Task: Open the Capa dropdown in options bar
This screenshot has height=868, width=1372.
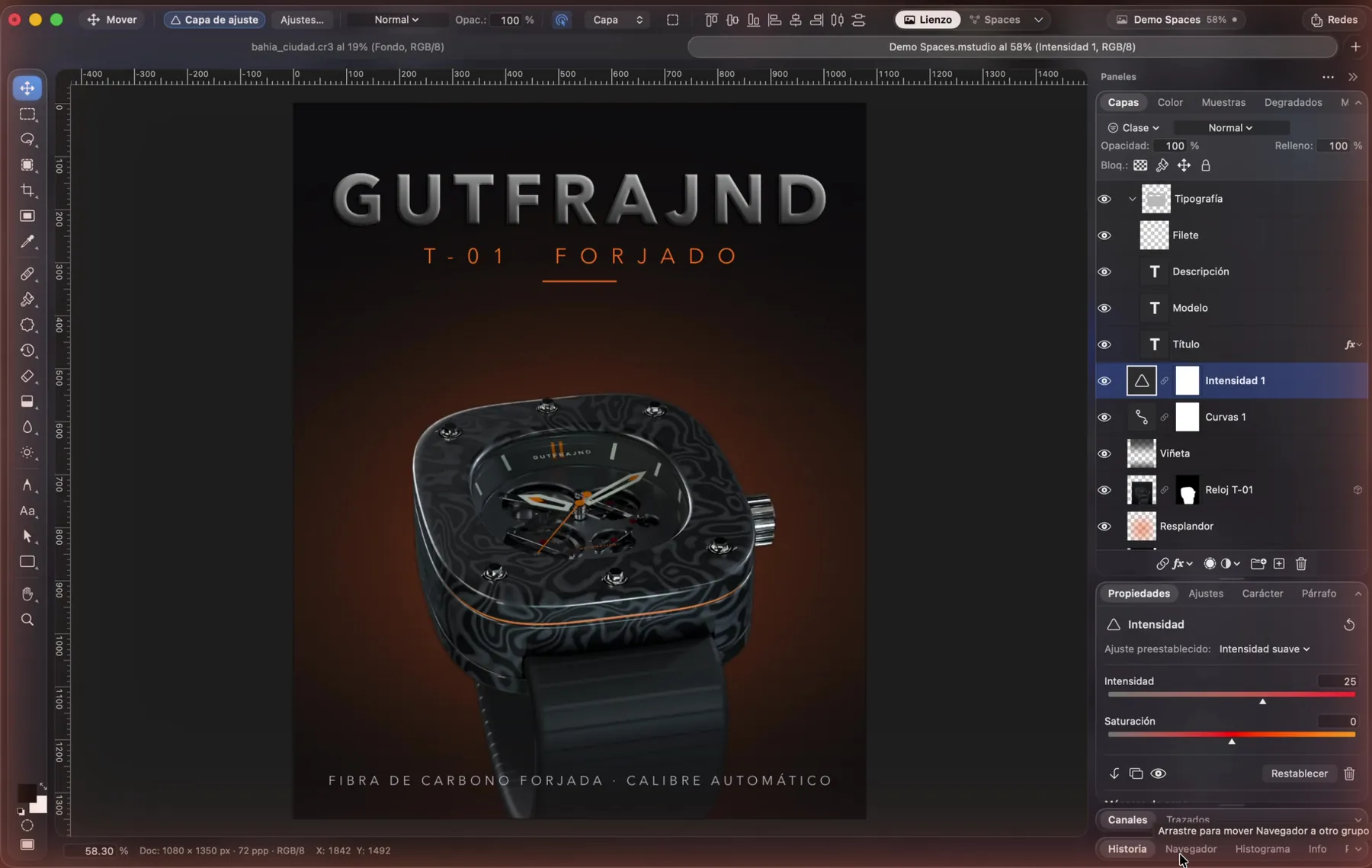Action: (x=617, y=20)
